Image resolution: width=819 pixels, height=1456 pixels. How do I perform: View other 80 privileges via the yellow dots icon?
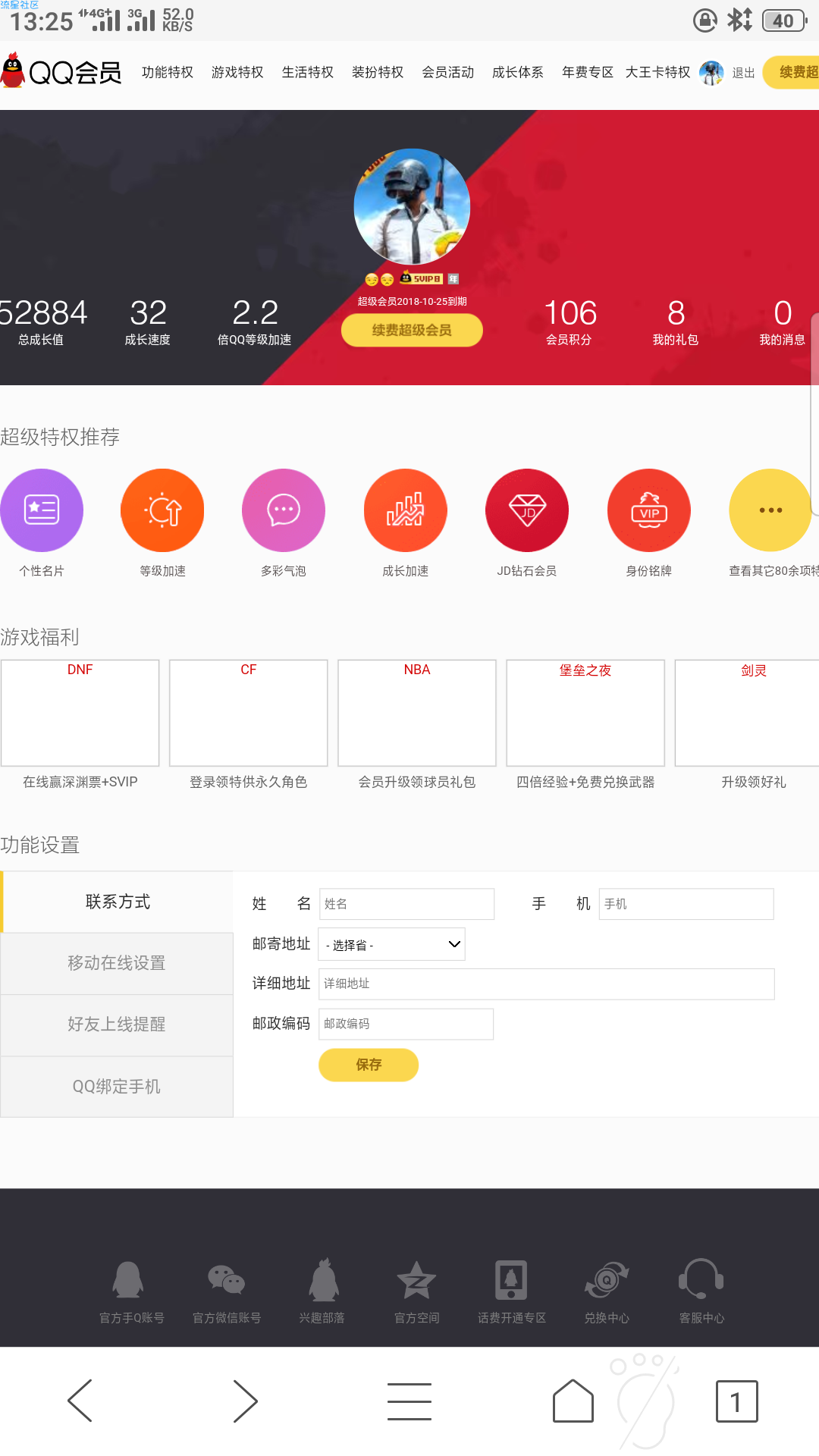[x=770, y=510]
